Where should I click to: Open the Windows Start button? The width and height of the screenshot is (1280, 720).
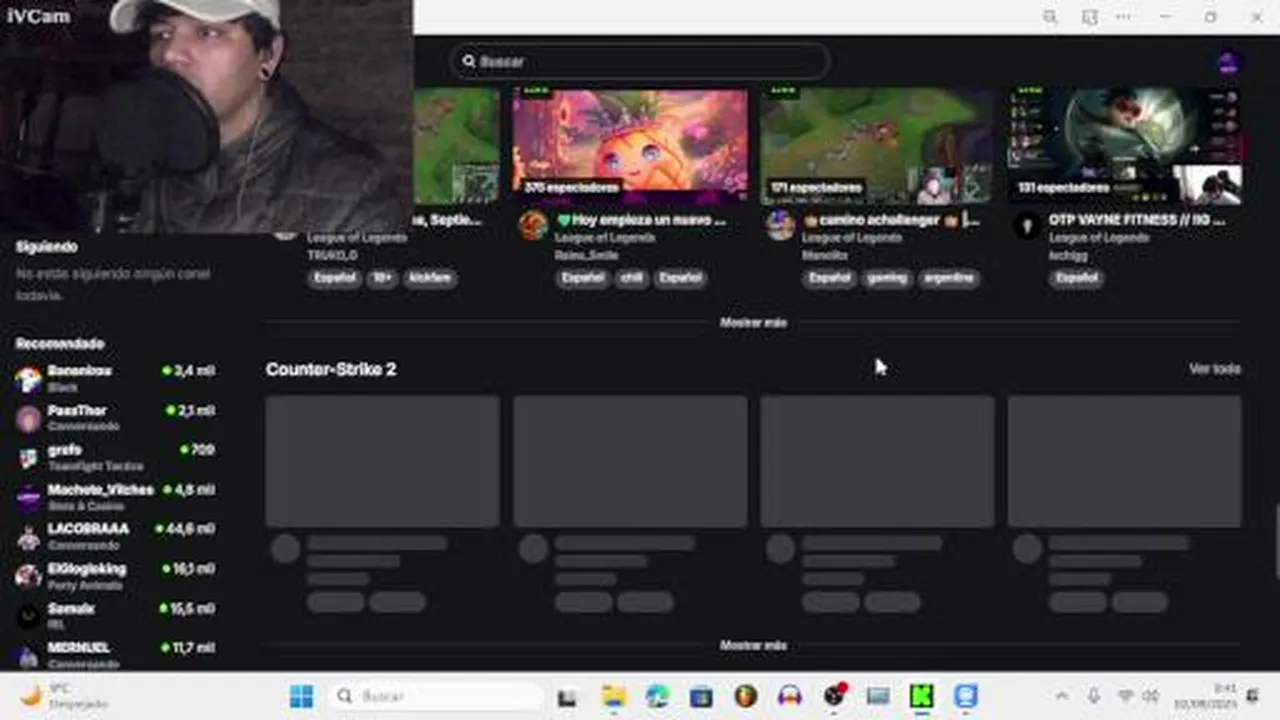pos(301,696)
